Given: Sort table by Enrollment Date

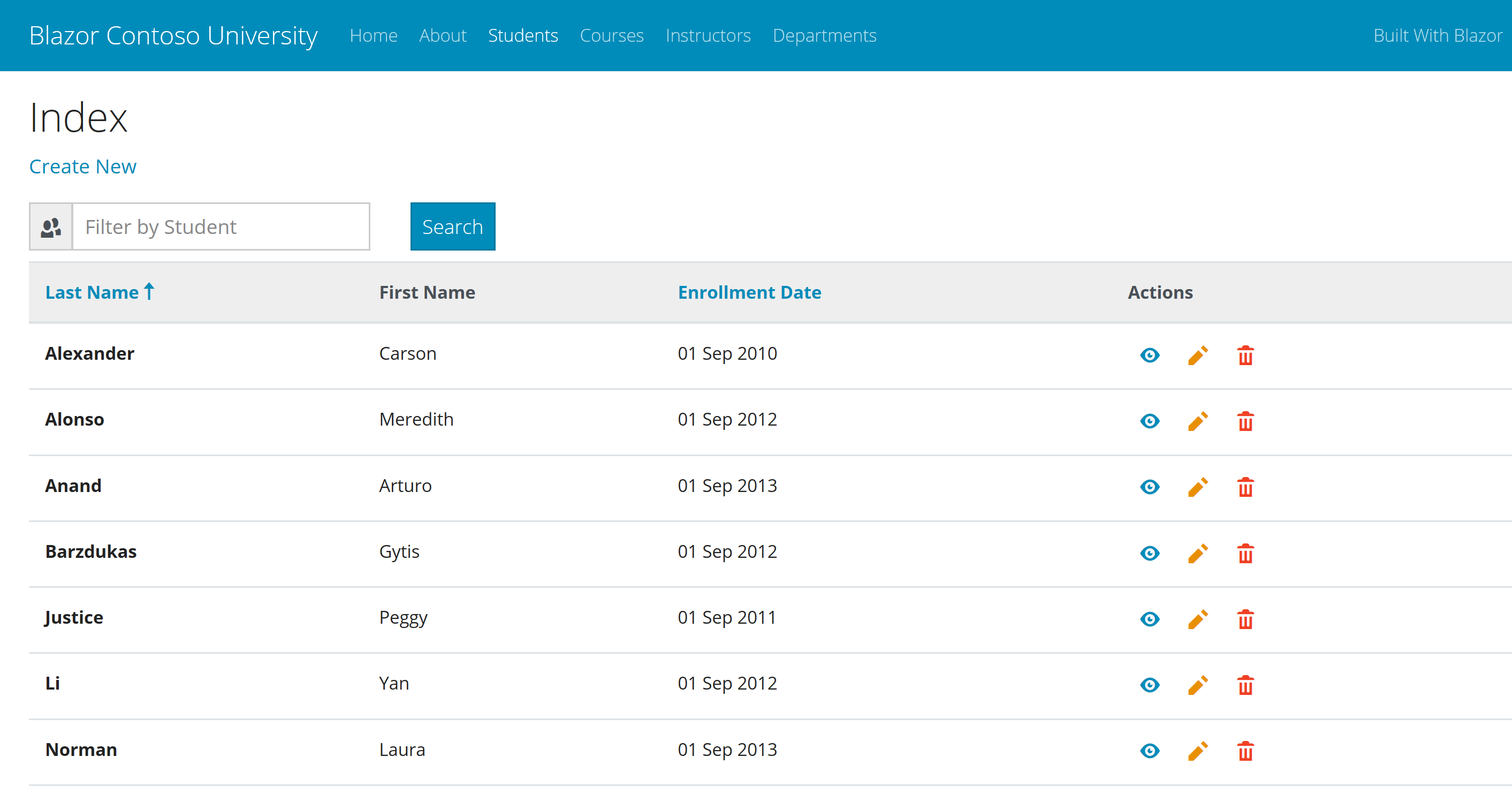Looking at the screenshot, I should pyautogui.click(x=749, y=292).
